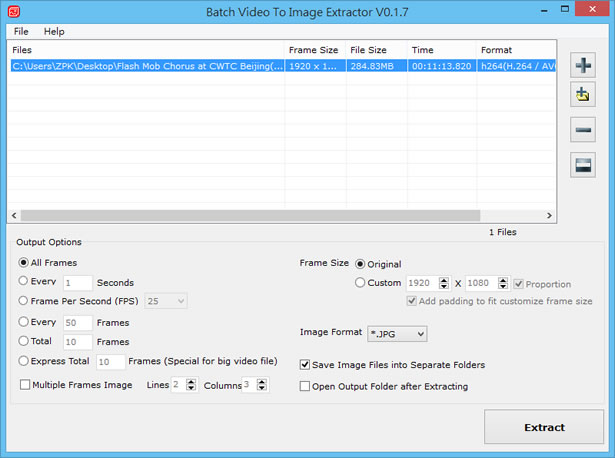Open the File menu
The width and height of the screenshot is (615, 458).
click(x=21, y=32)
